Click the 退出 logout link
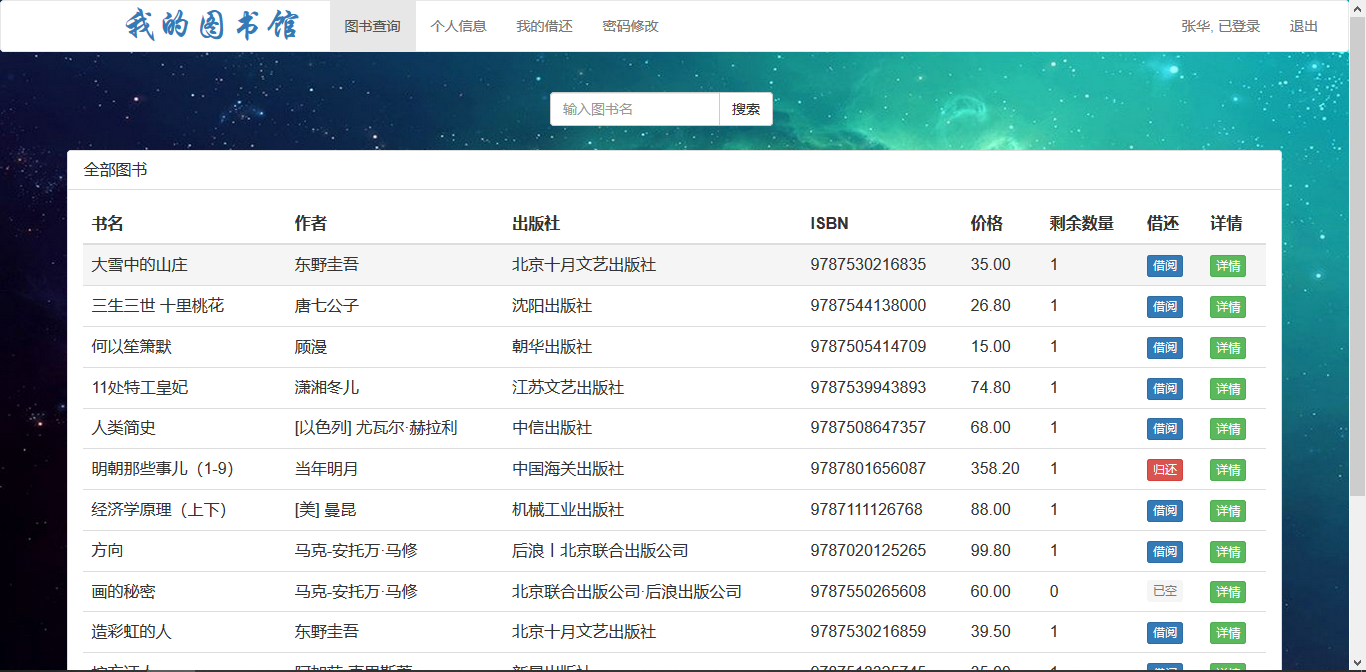The image size is (1366, 672). point(1304,26)
